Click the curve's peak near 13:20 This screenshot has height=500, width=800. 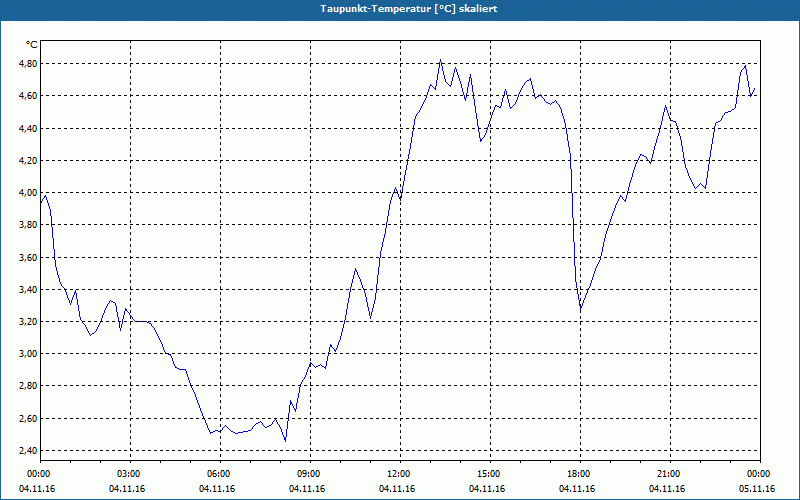click(440, 60)
